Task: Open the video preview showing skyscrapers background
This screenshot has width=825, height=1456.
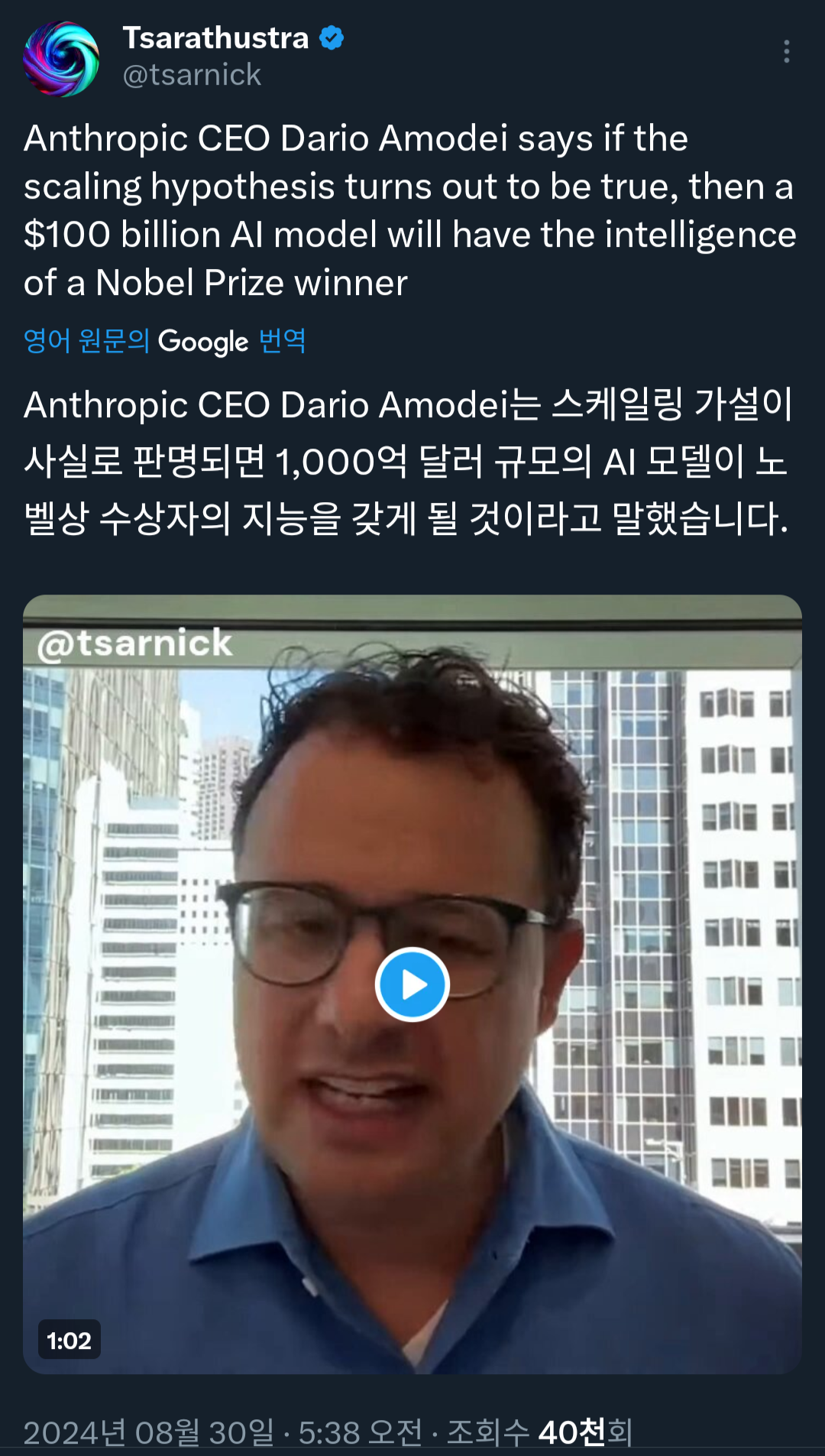Action: [x=412, y=984]
